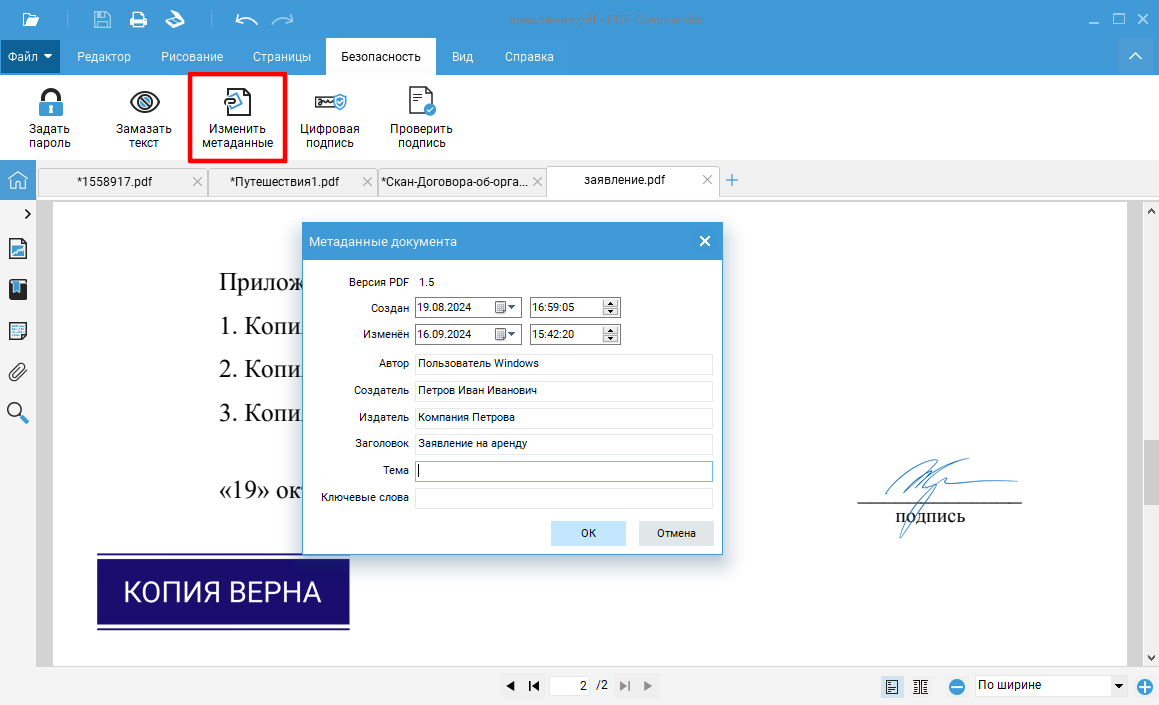Set a password with lock icon
Viewport: 1159px width, 705px height.
coord(50,118)
